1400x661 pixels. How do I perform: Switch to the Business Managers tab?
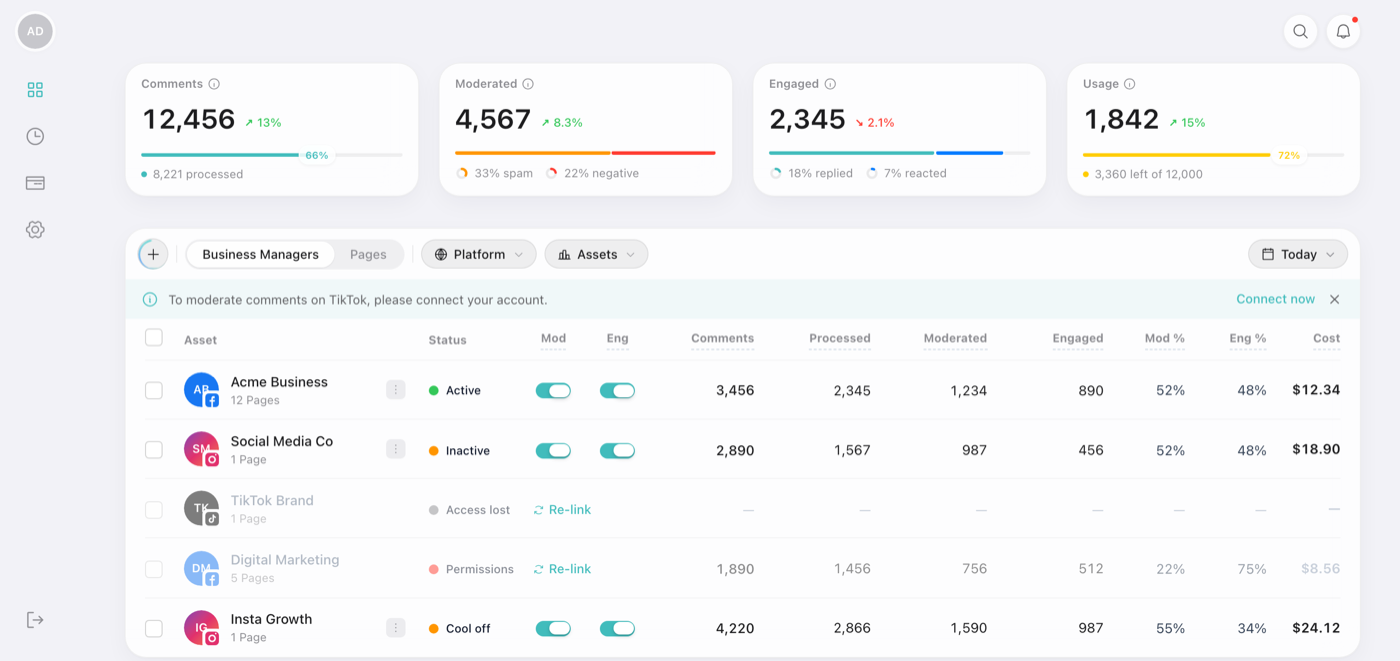260,254
